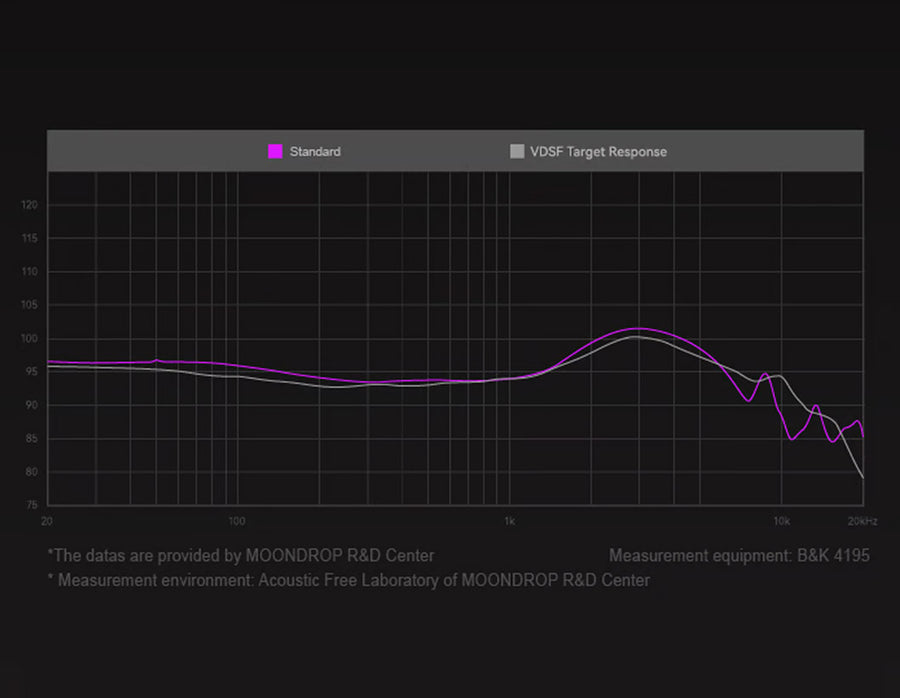The height and width of the screenshot is (698, 900).
Task: Click the 1k label on the frequency axis
Action: click(x=509, y=522)
